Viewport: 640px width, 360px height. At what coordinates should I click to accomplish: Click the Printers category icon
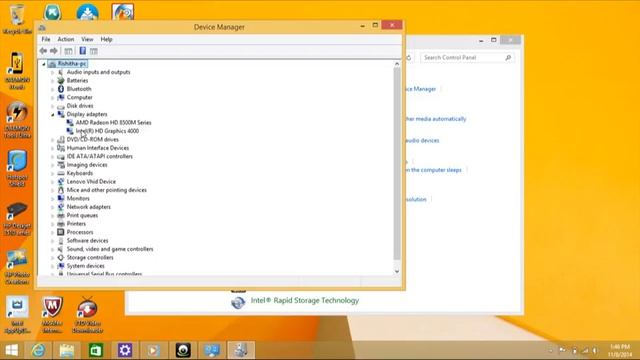tap(61, 224)
